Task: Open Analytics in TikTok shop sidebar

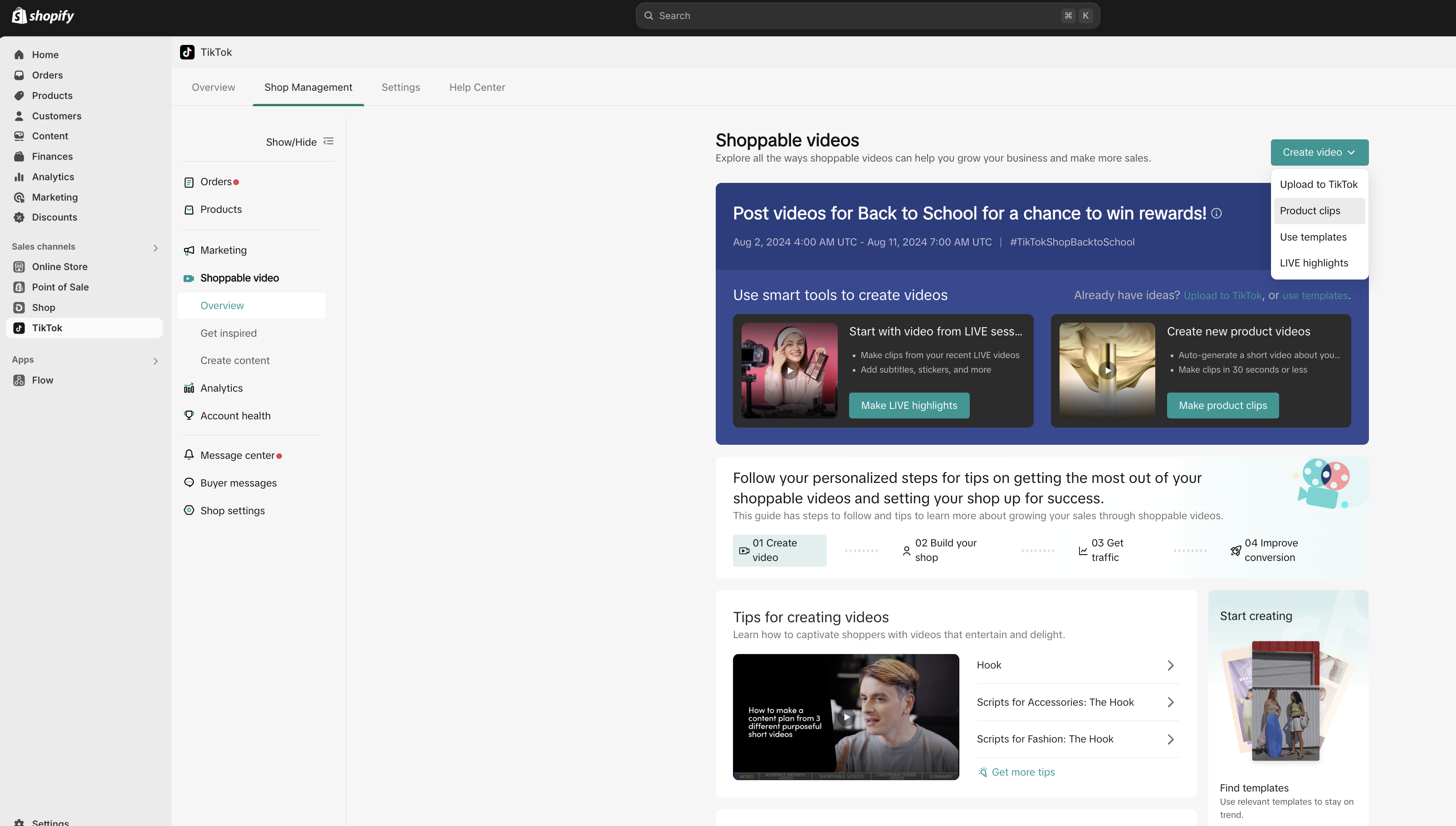Action: click(x=221, y=388)
